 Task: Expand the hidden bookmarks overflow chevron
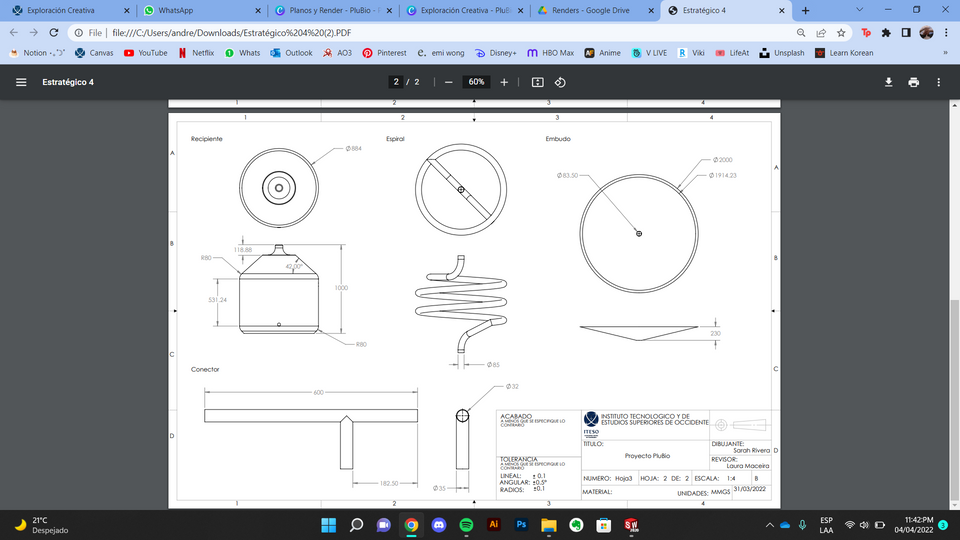tap(944, 53)
